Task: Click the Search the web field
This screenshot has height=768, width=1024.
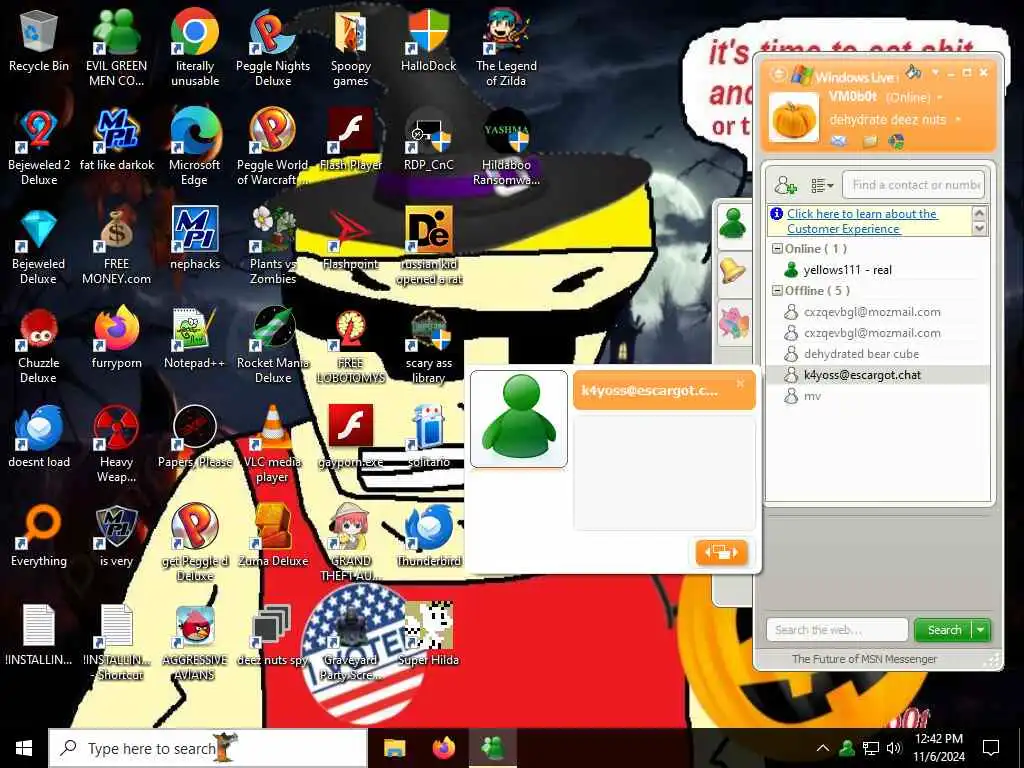Action: (837, 630)
